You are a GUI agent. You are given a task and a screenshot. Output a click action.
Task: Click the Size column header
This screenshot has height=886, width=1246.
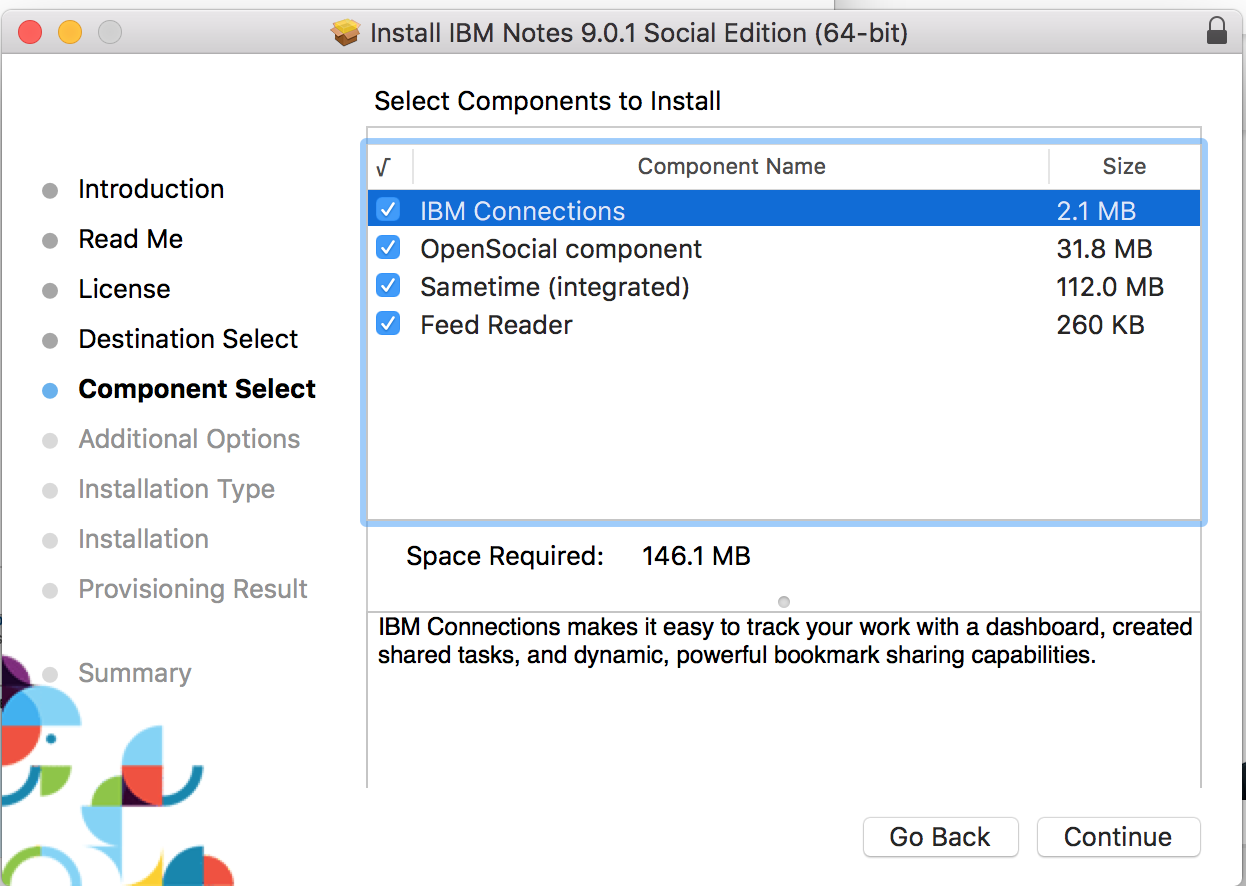coord(1124,166)
